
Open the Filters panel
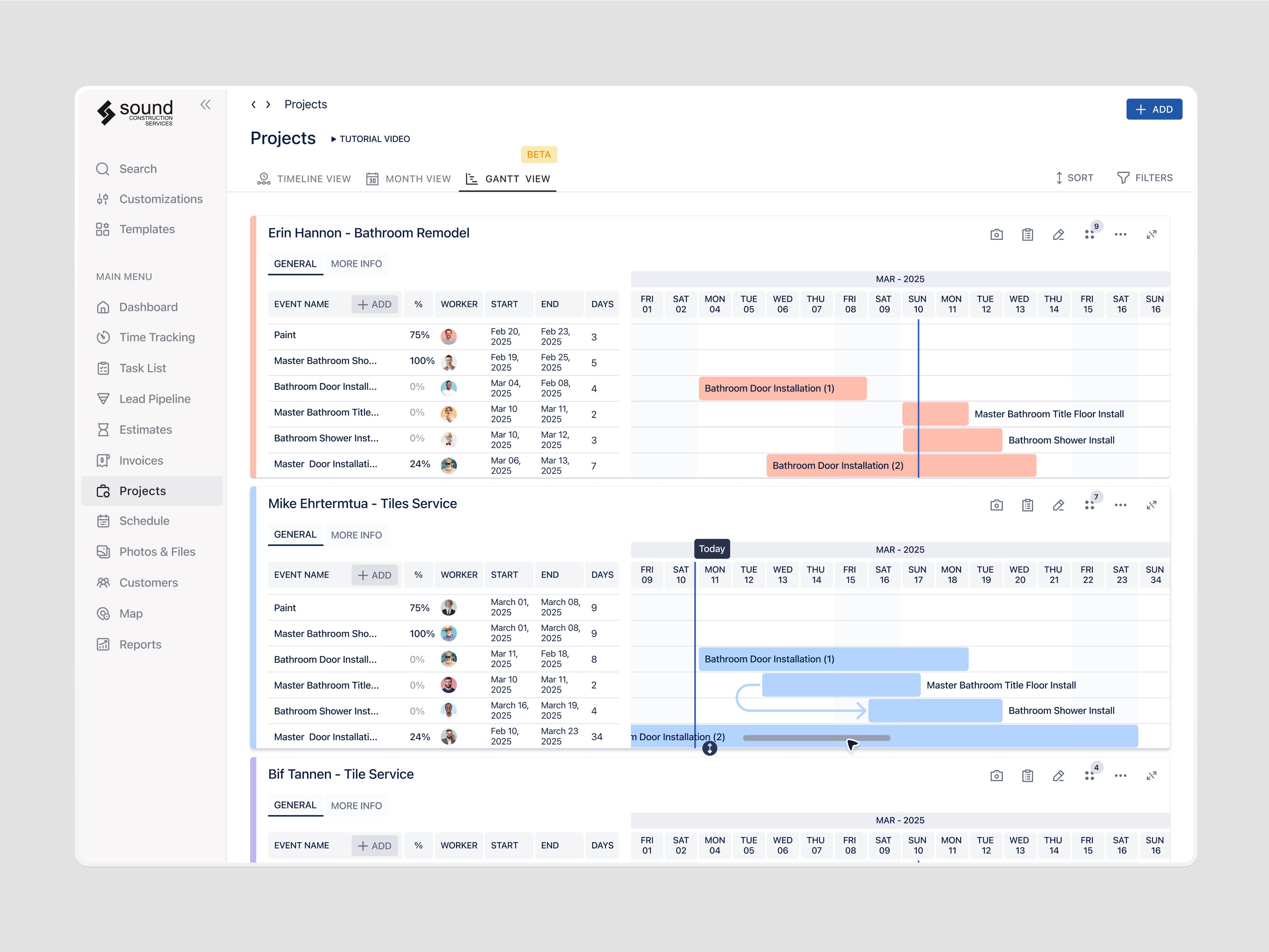pos(1144,178)
